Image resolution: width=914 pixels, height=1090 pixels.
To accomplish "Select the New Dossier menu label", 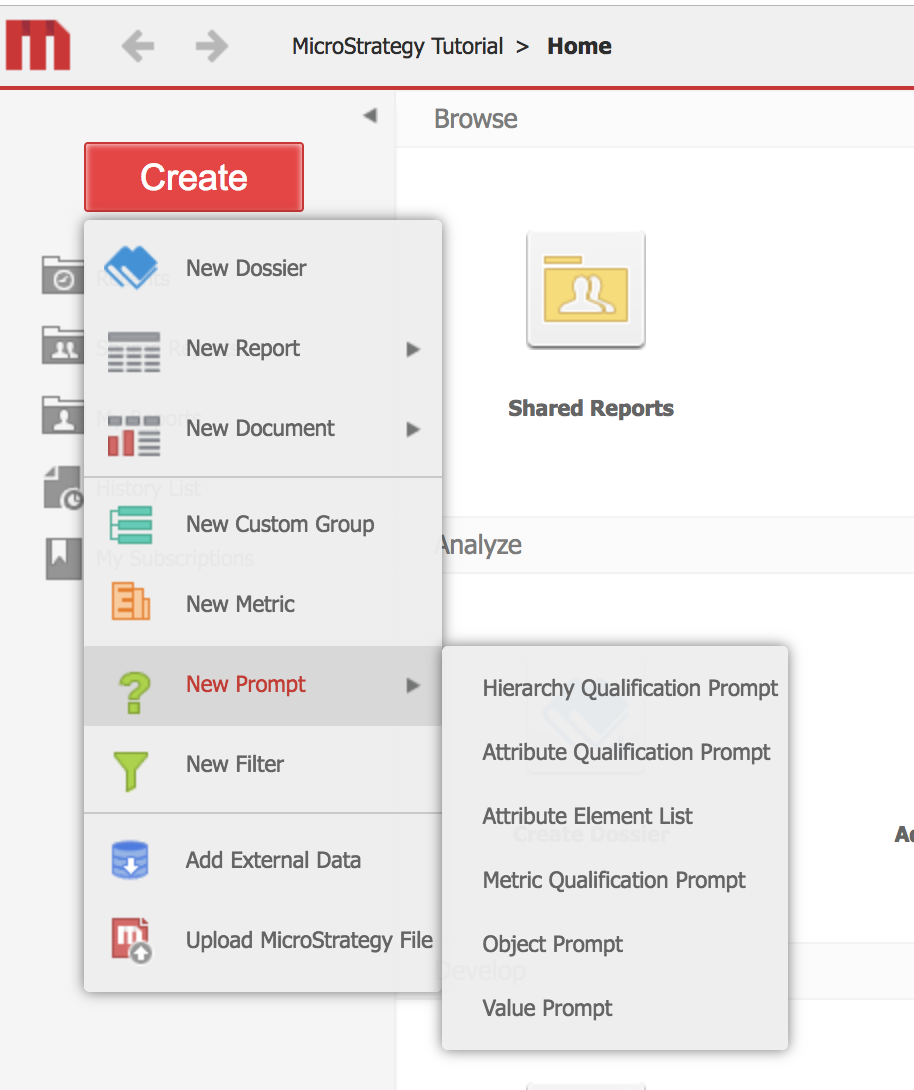I will pos(246,268).
